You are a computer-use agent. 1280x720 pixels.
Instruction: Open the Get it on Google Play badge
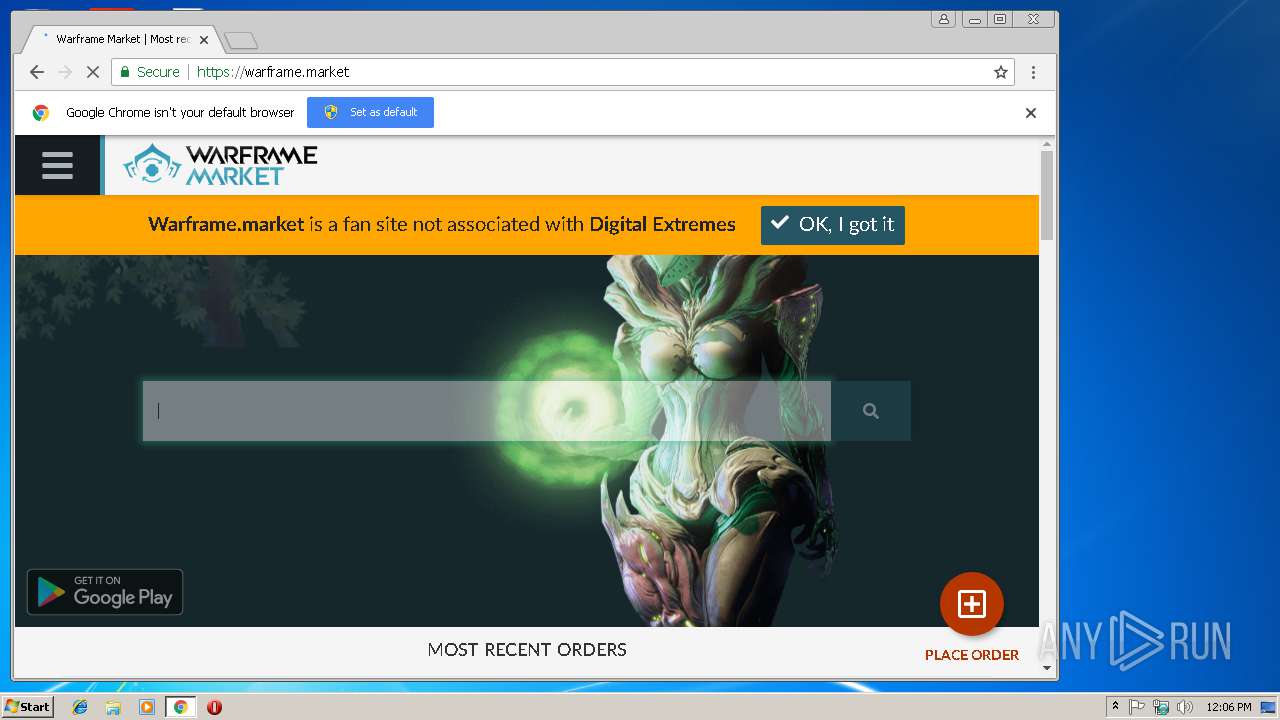coord(105,592)
